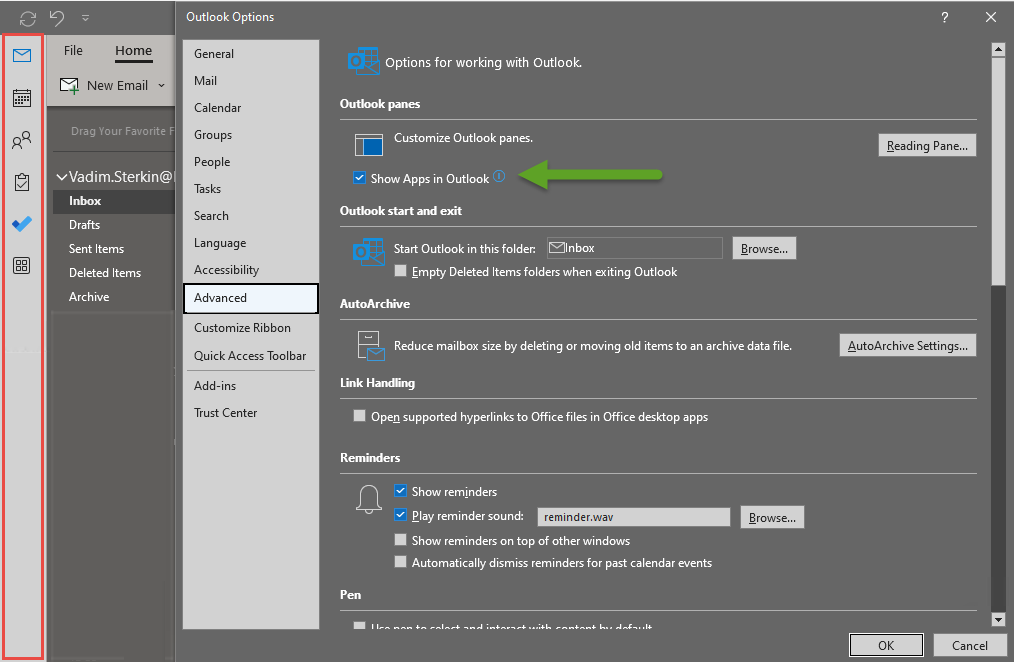The image size is (1014, 662).
Task: Click the Start Outlook in this folder field
Action: (634, 248)
